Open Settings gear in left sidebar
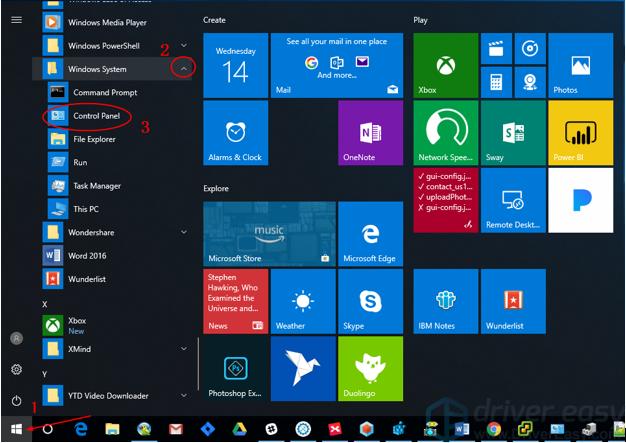The width and height of the screenshot is (626, 443). click(17, 369)
